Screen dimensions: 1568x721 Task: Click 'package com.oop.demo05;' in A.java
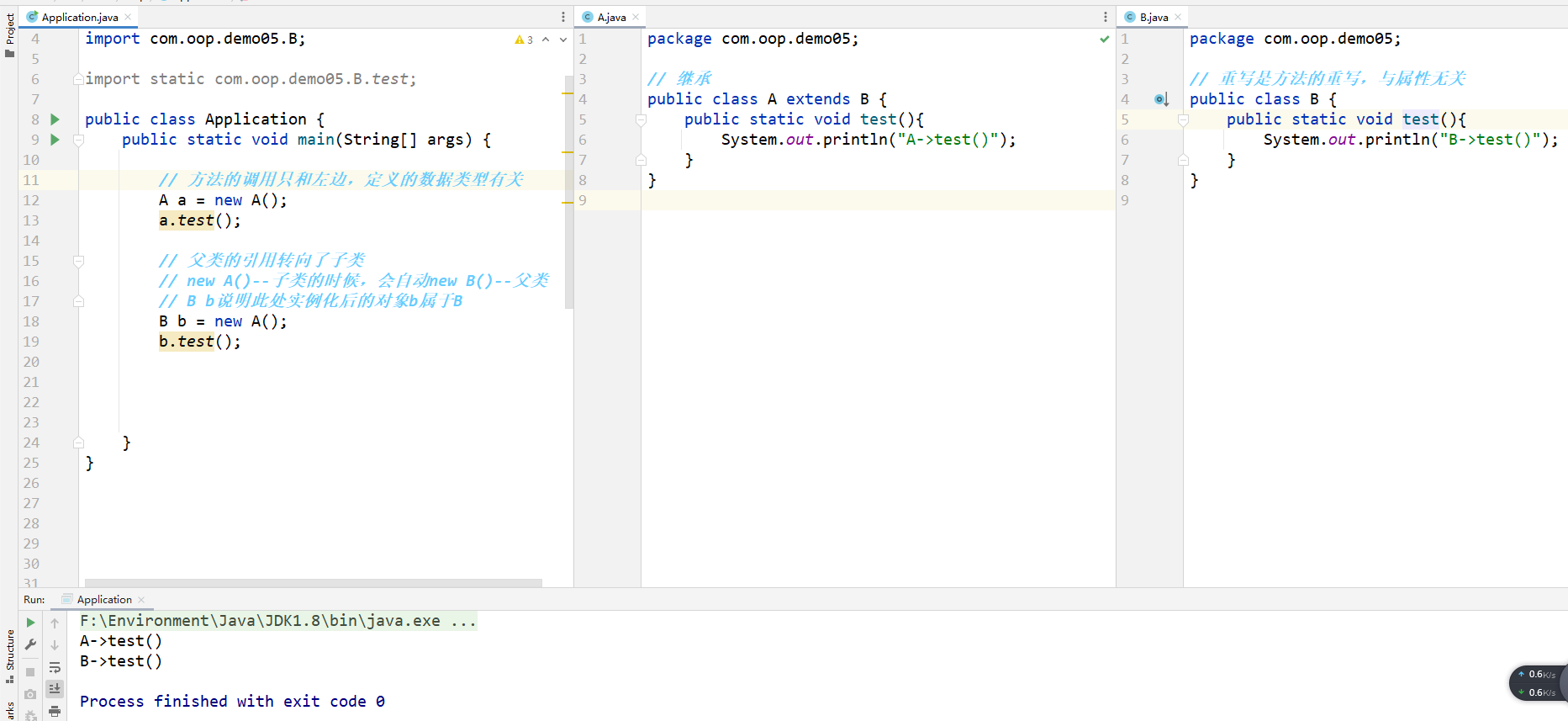[x=753, y=39]
